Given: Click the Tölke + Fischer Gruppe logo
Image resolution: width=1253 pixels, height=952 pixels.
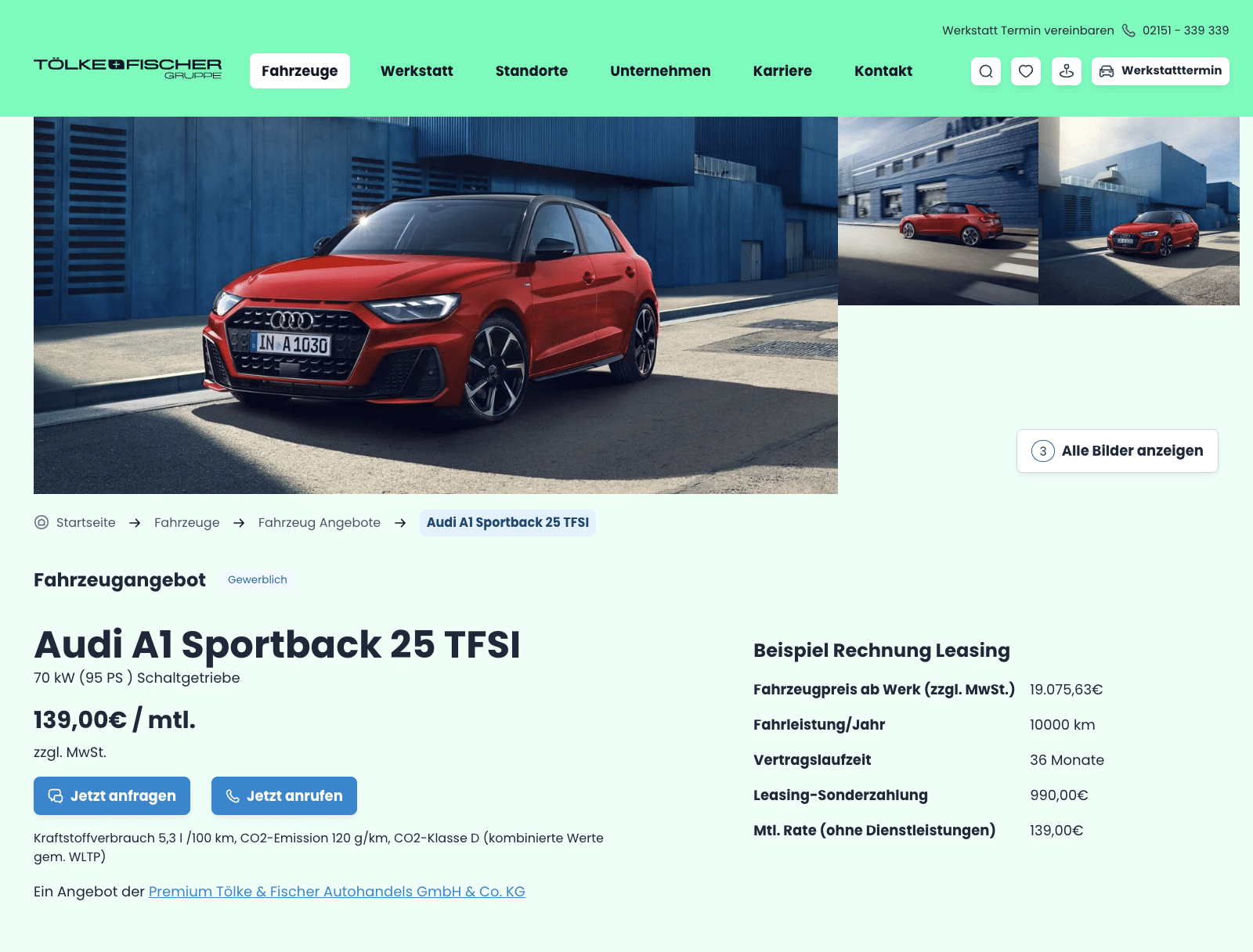Looking at the screenshot, I should [x=128, y=69].
